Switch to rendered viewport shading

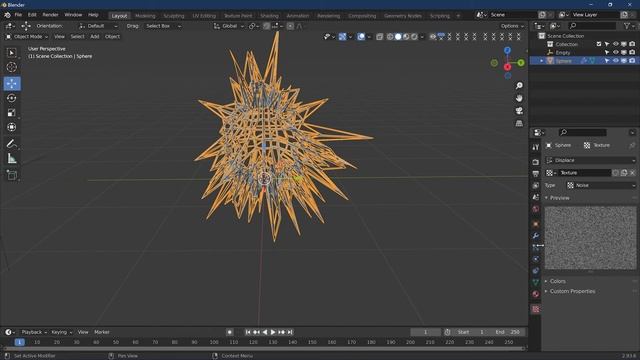[414, 37]
